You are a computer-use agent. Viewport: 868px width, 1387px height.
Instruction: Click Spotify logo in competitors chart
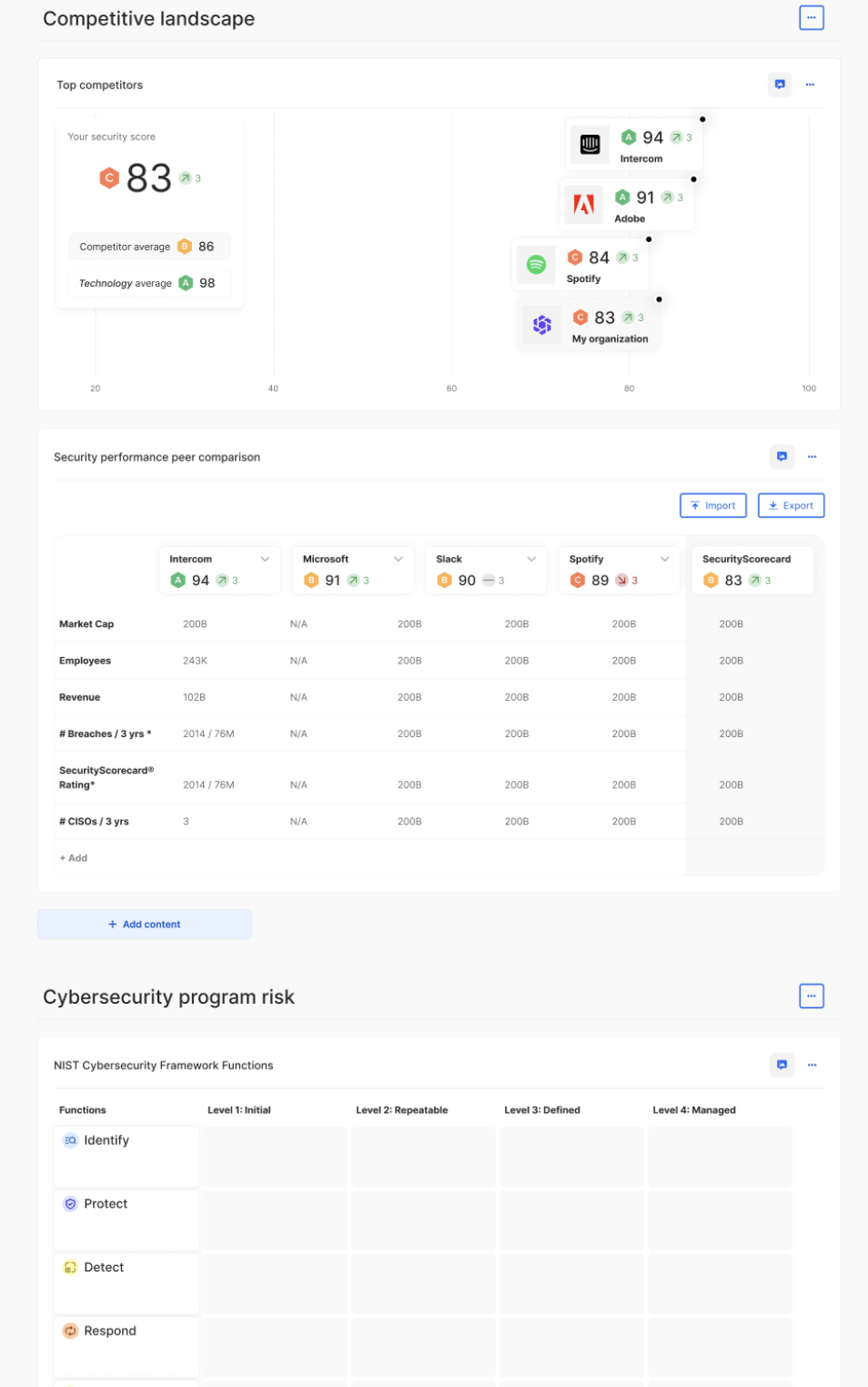tap(537, 264)
